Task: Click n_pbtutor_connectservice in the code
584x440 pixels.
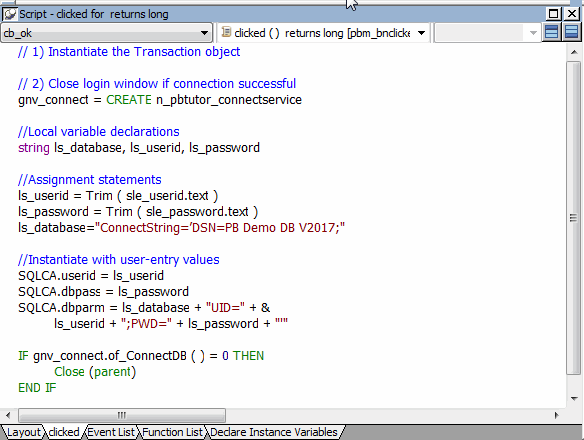Action: click(x=229, y=100)
